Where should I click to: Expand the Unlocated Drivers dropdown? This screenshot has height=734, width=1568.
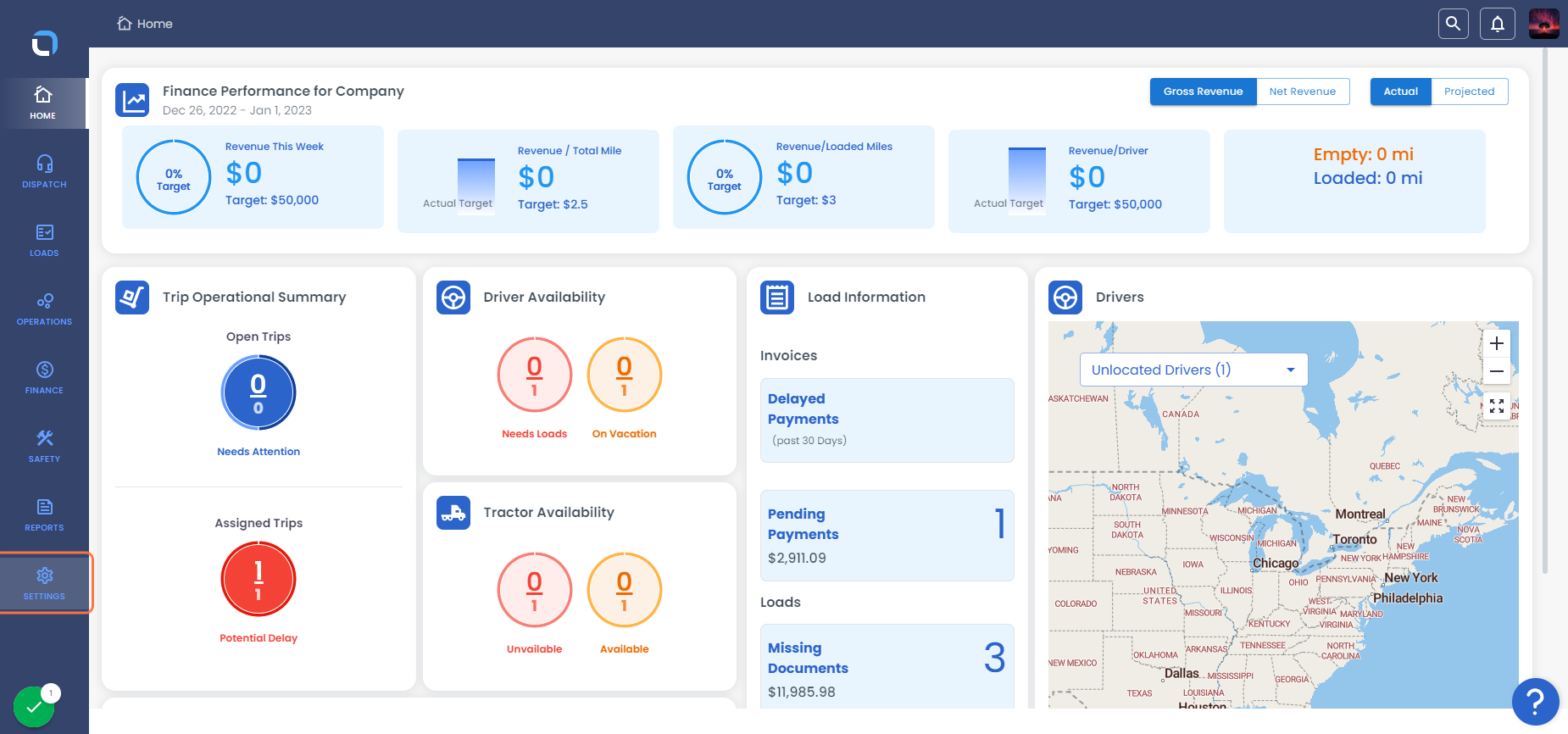pyautogui.click(x=1193, y=370)
